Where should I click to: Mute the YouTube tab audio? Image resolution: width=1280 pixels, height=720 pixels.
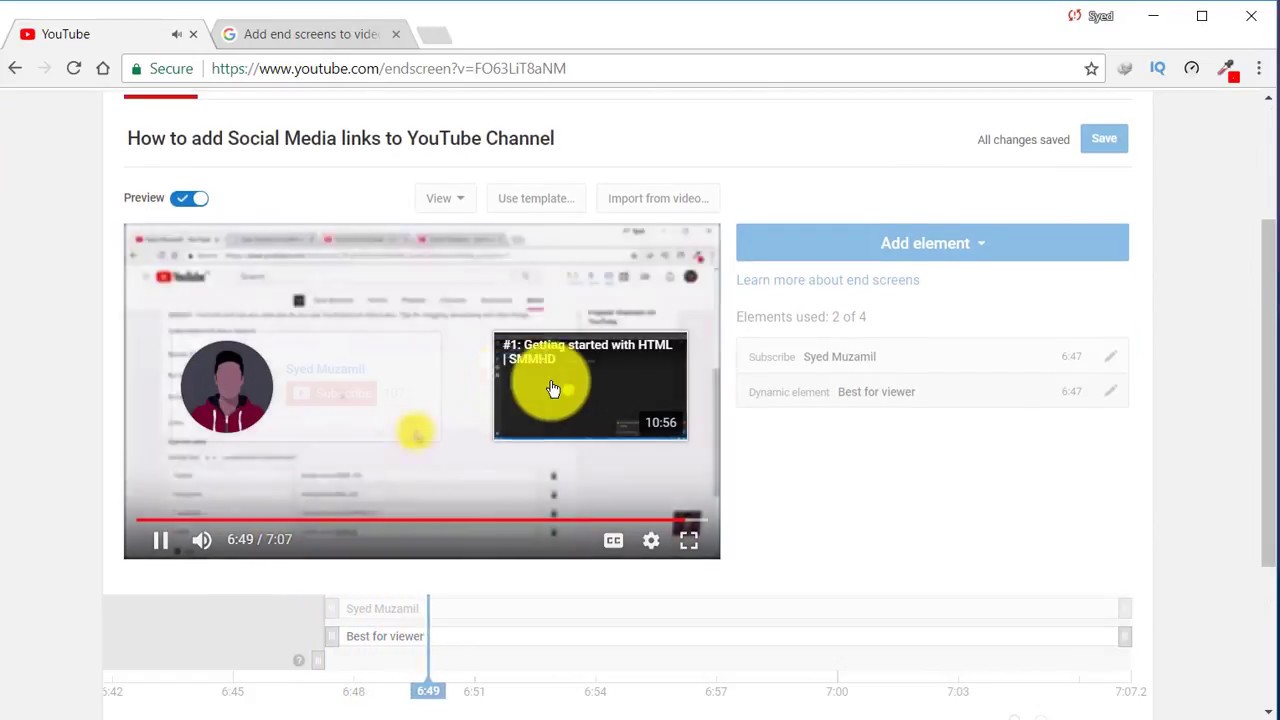pos(176,34)
